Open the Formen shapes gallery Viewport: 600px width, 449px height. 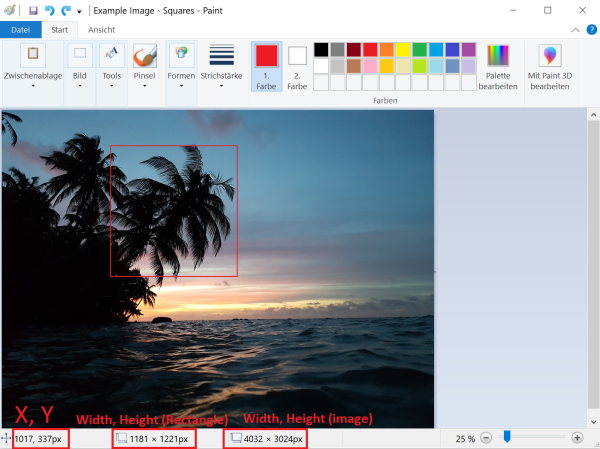pyautogui.click(x=181, y=66)
